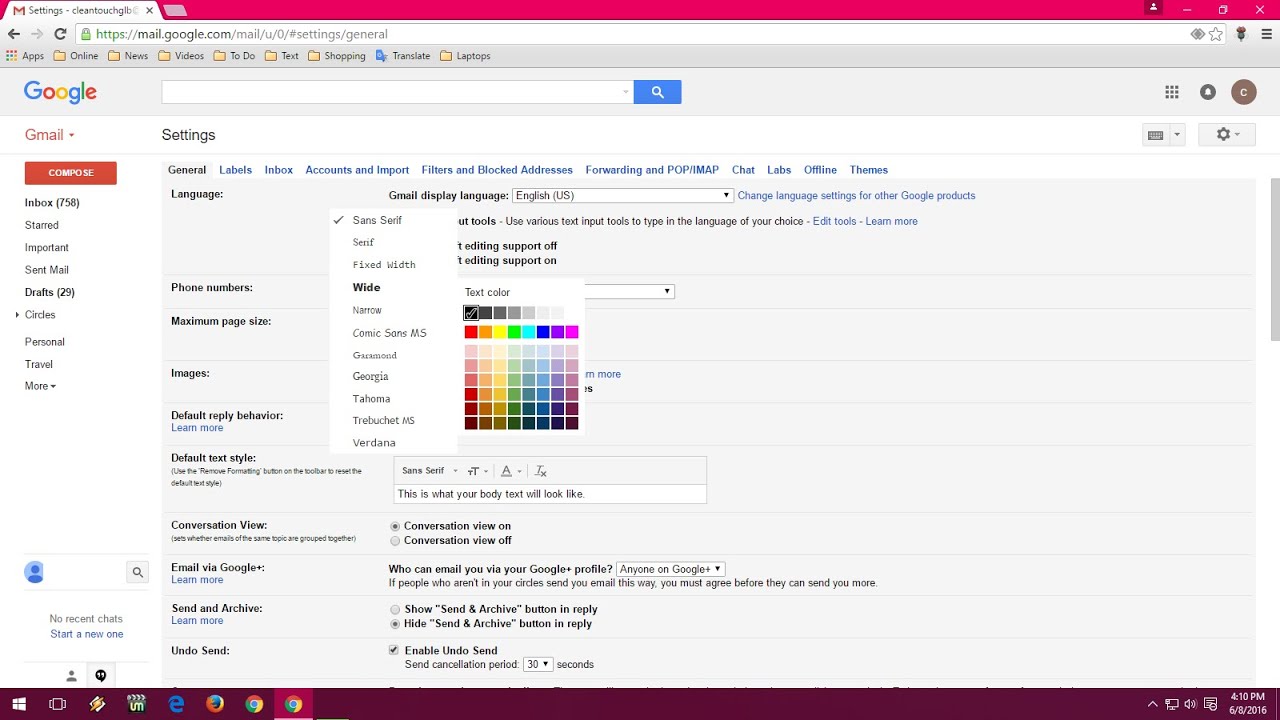
Task: Open the settings gear menu
Action: (x=1227, y=134)
